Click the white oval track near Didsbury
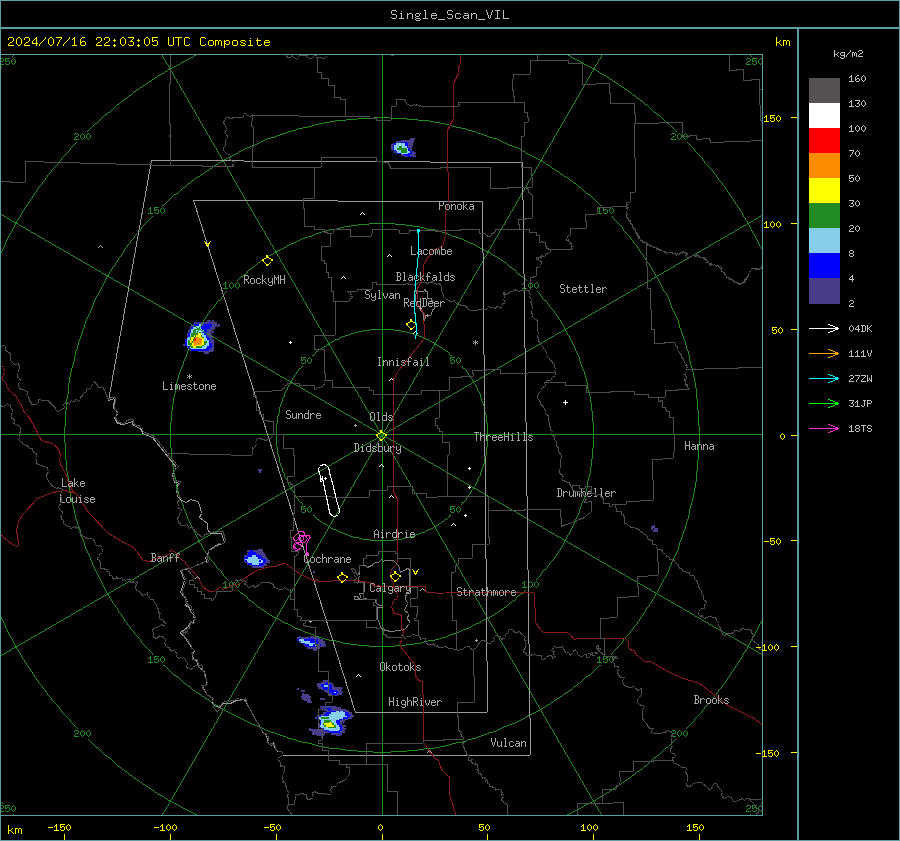This screenshot has height=841, width=900. [329, 490]
